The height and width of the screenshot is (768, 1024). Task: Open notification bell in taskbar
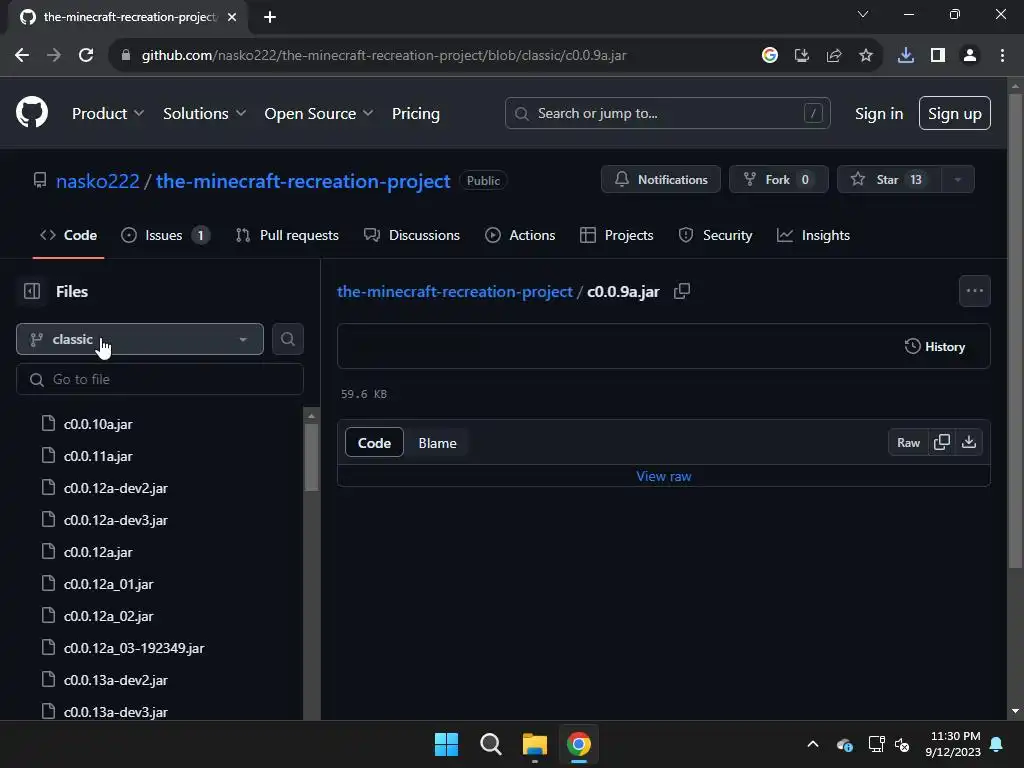coord(997,744)
